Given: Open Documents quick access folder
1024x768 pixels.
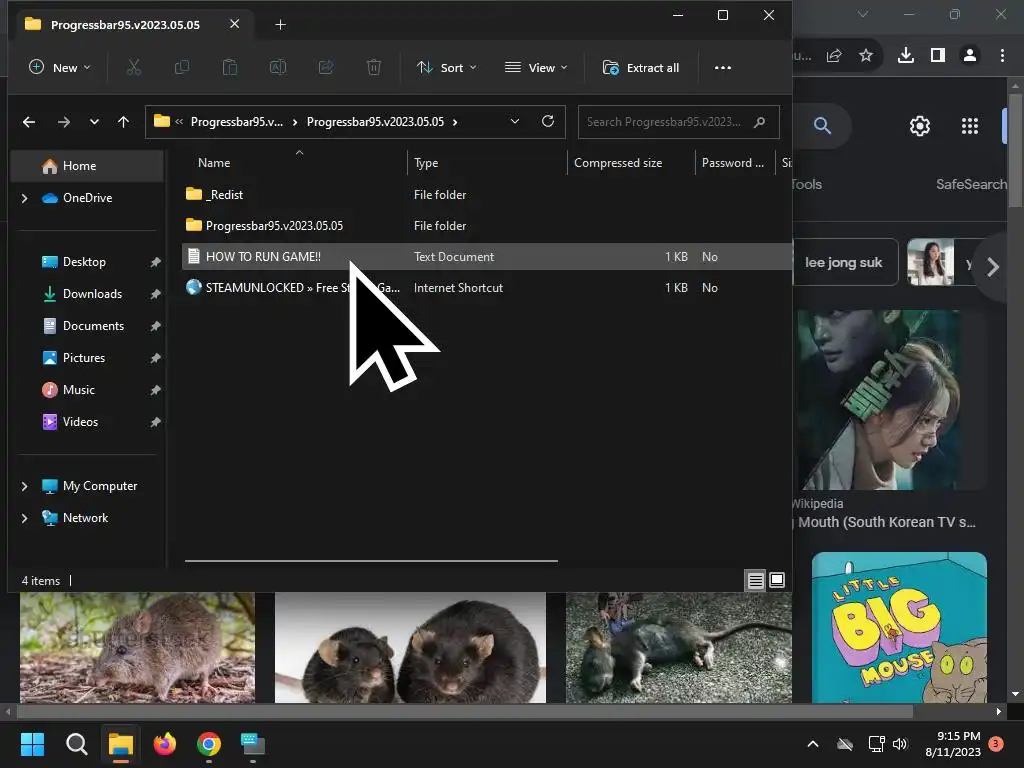Looking at the screenshot, I should 93,326.
